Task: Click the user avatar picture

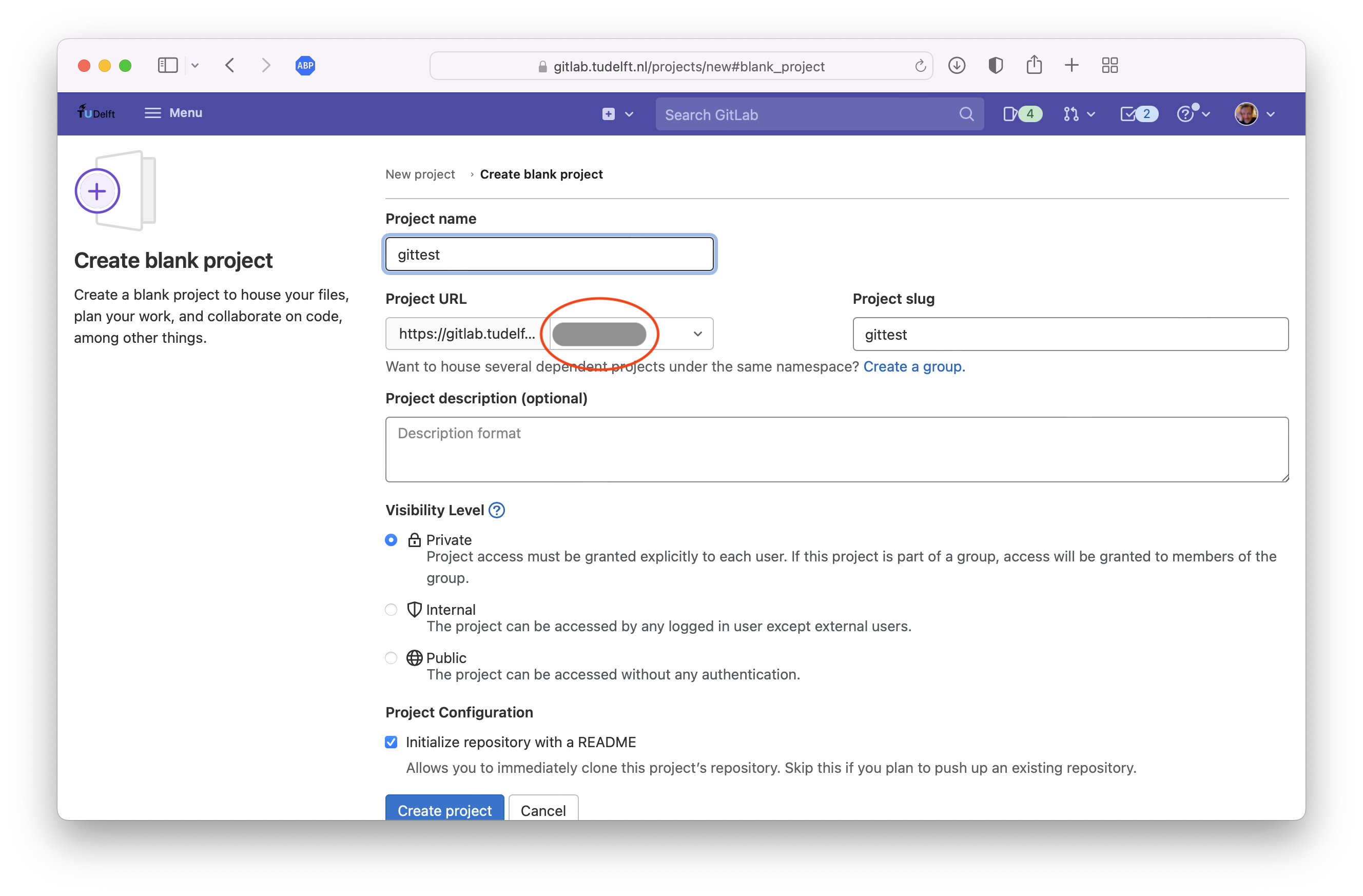Action: point(1246,114)
